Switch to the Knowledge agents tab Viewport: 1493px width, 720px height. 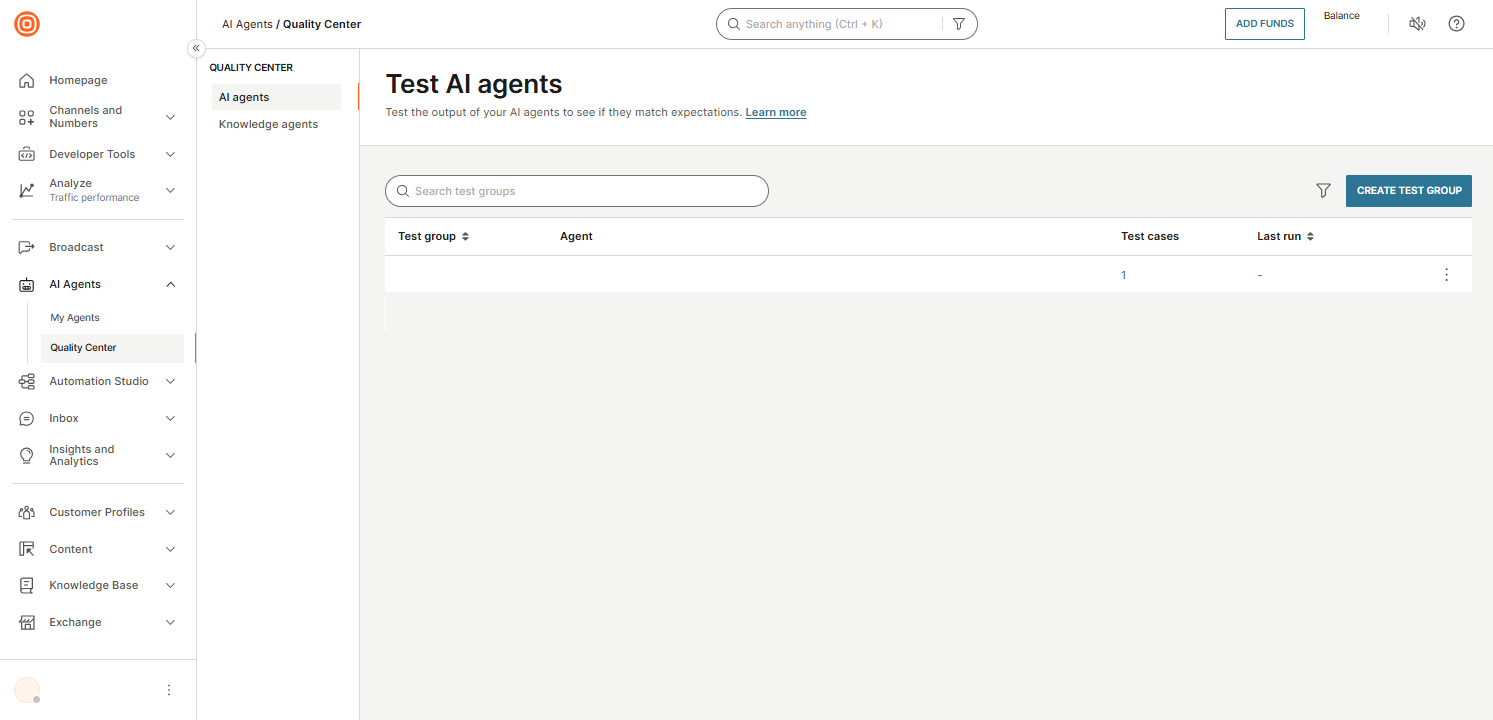[x=268, y=123]
